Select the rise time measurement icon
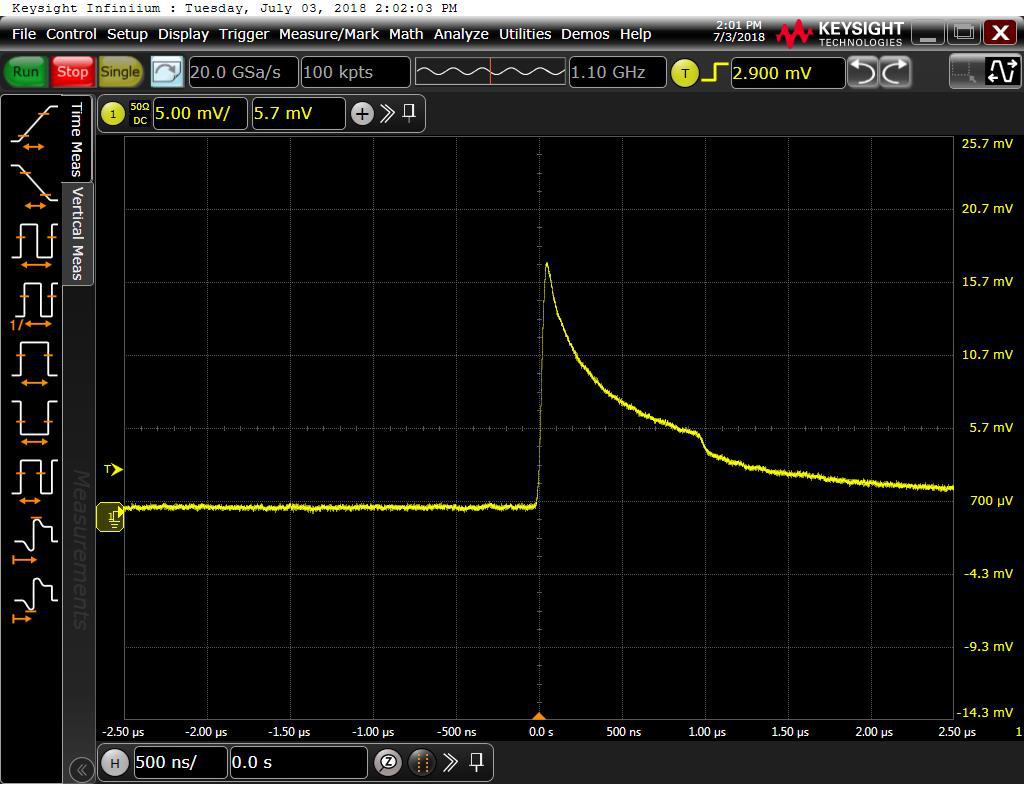1034x794 pixels. point(34,126)
